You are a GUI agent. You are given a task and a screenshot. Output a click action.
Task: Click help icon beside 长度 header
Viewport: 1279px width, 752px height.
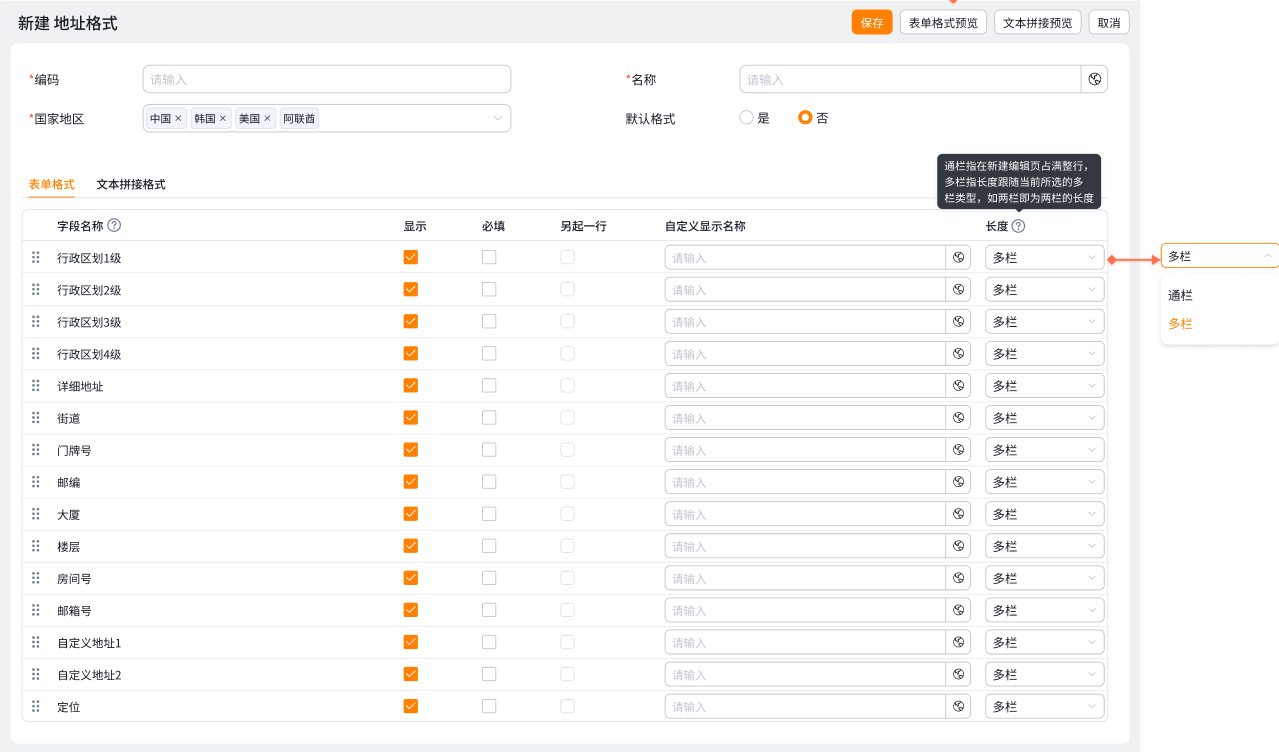tap(1018, 226)
